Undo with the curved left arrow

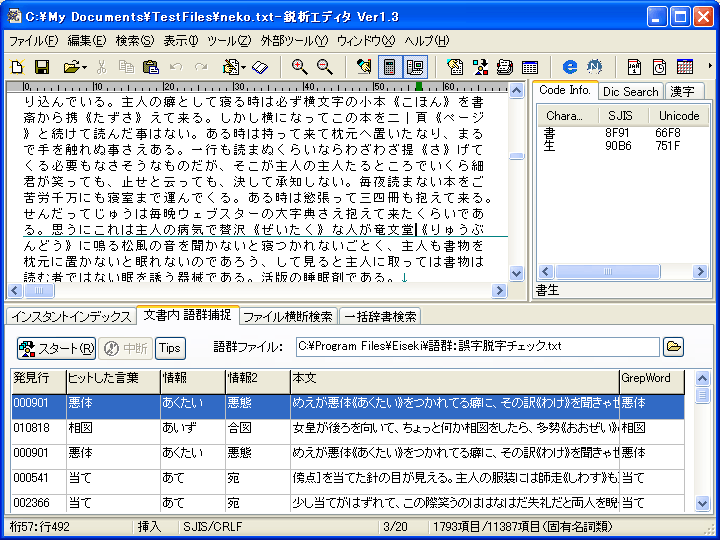[x=176, y=67]
